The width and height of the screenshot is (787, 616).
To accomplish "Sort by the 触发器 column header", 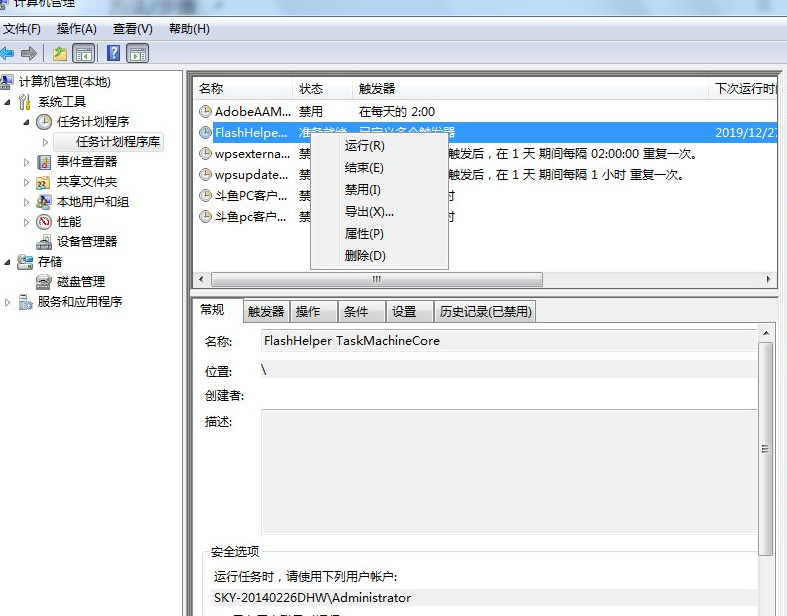I will (531, 89).
